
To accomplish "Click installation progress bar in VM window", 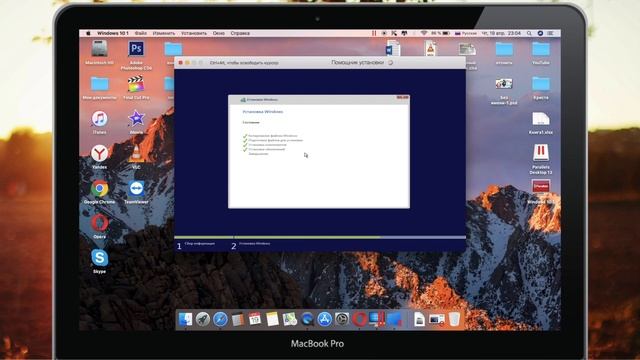I will click(320, 237).
